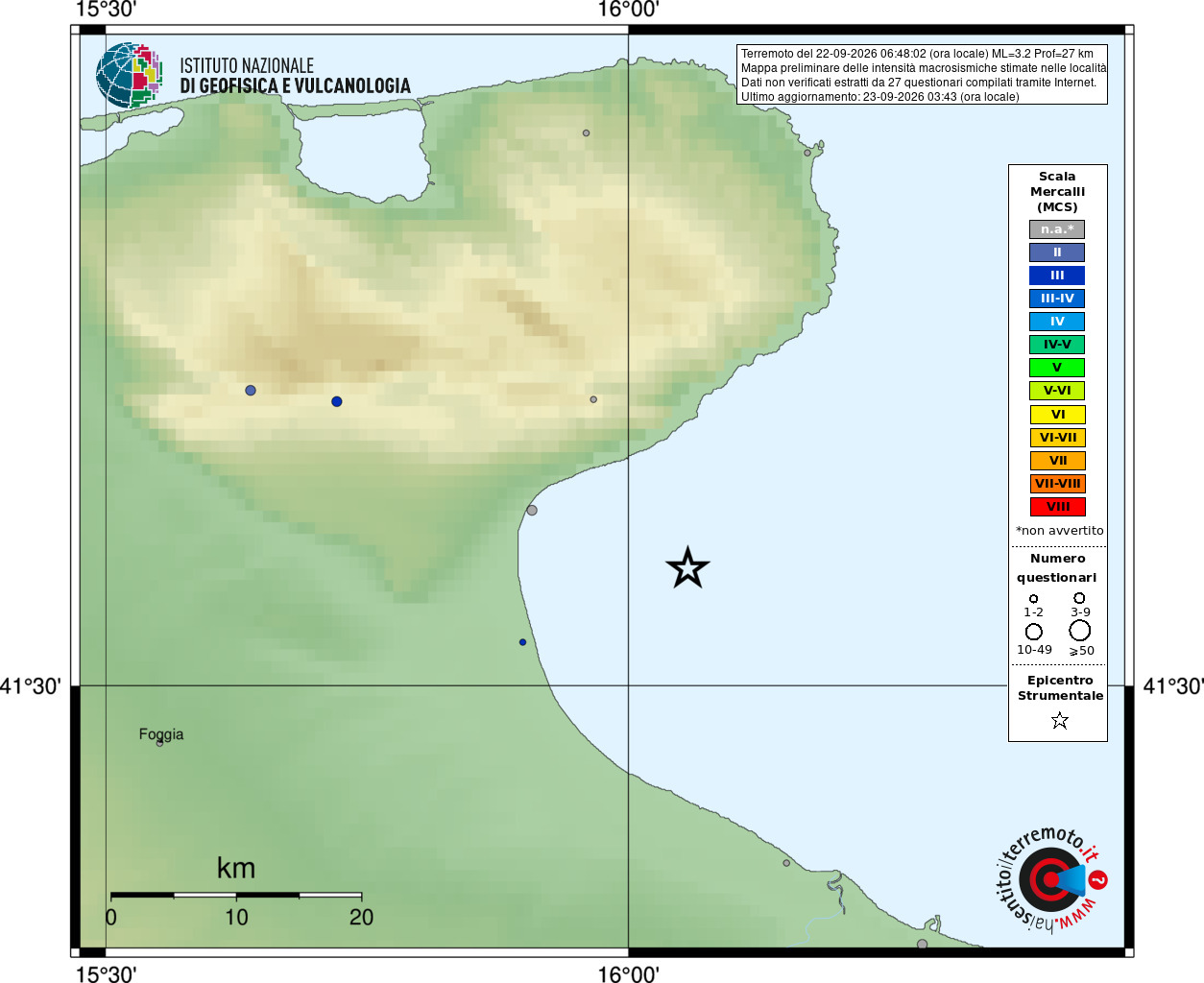Click the Foggia city label

click(161, 734)
